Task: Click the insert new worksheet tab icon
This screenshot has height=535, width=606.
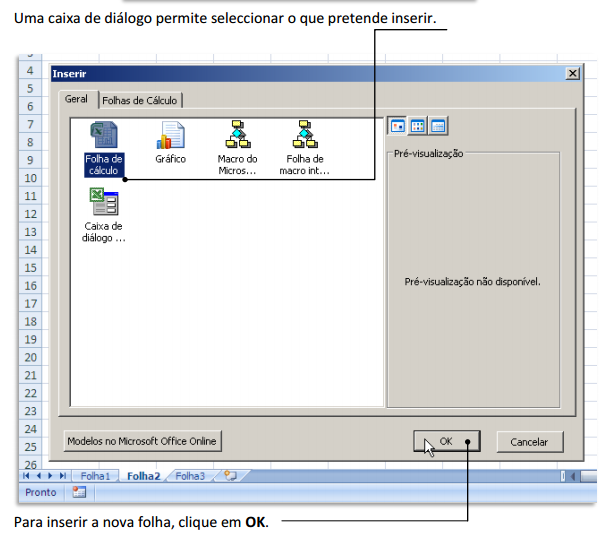Action: pyautogui.click(x=230, y=476)
